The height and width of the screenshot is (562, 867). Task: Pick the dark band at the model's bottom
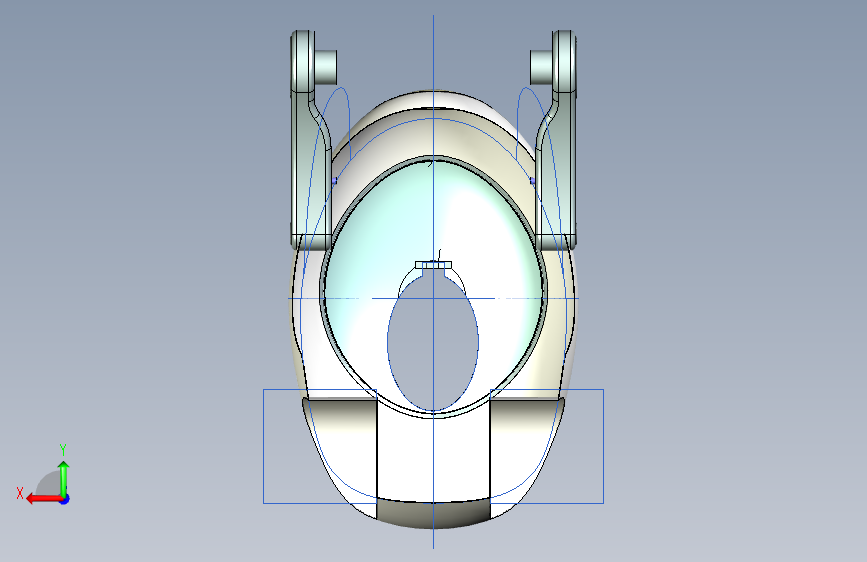point(434,512)
